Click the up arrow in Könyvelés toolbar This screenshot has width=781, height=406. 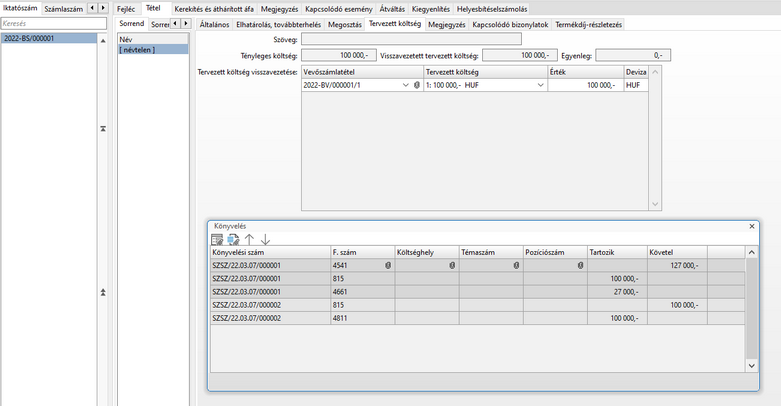[250, 239]
